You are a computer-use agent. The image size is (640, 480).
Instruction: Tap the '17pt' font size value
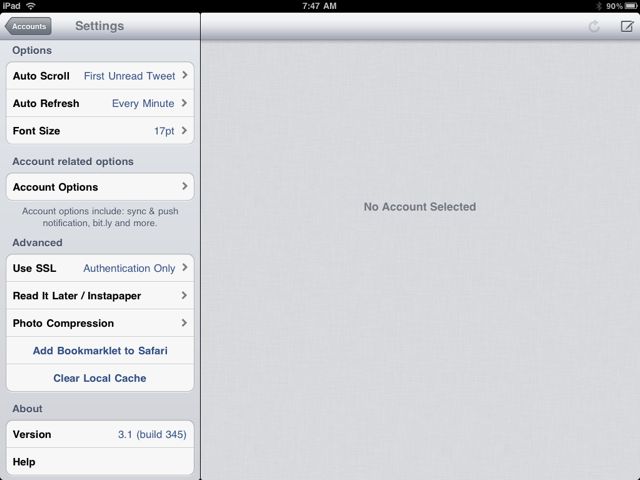point(164,131)
